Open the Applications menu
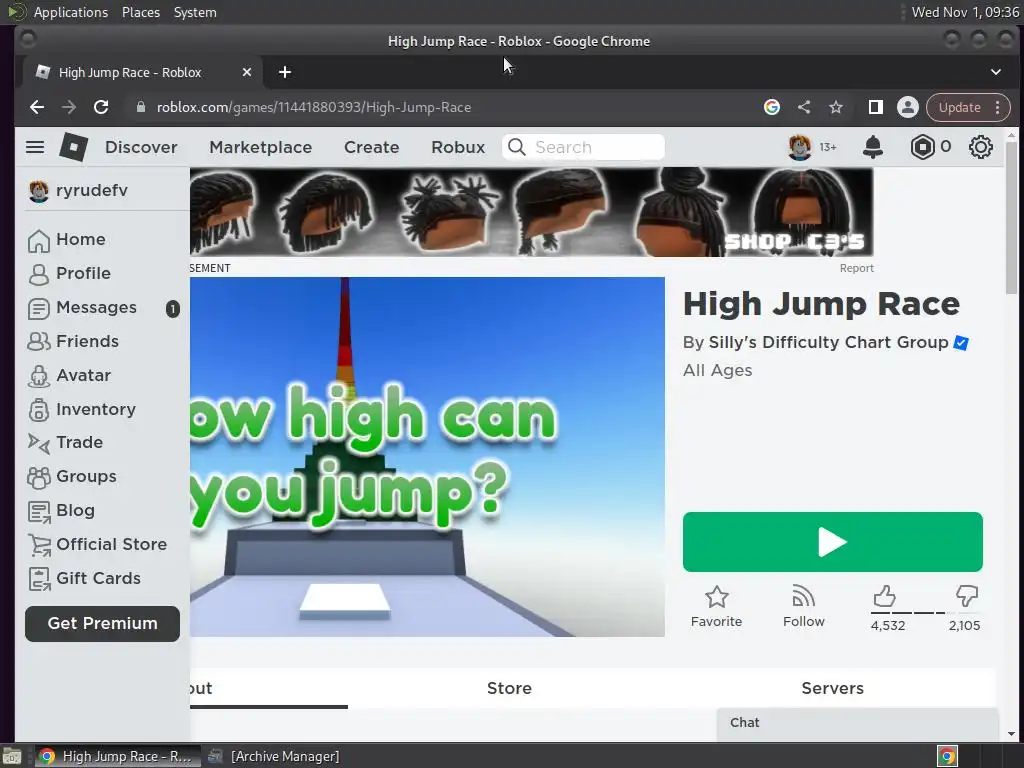 point(71,12)
